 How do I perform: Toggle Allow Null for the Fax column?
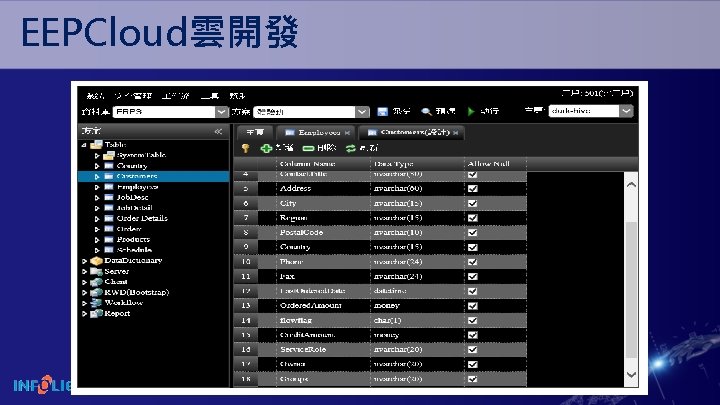(x=472, y=276)
